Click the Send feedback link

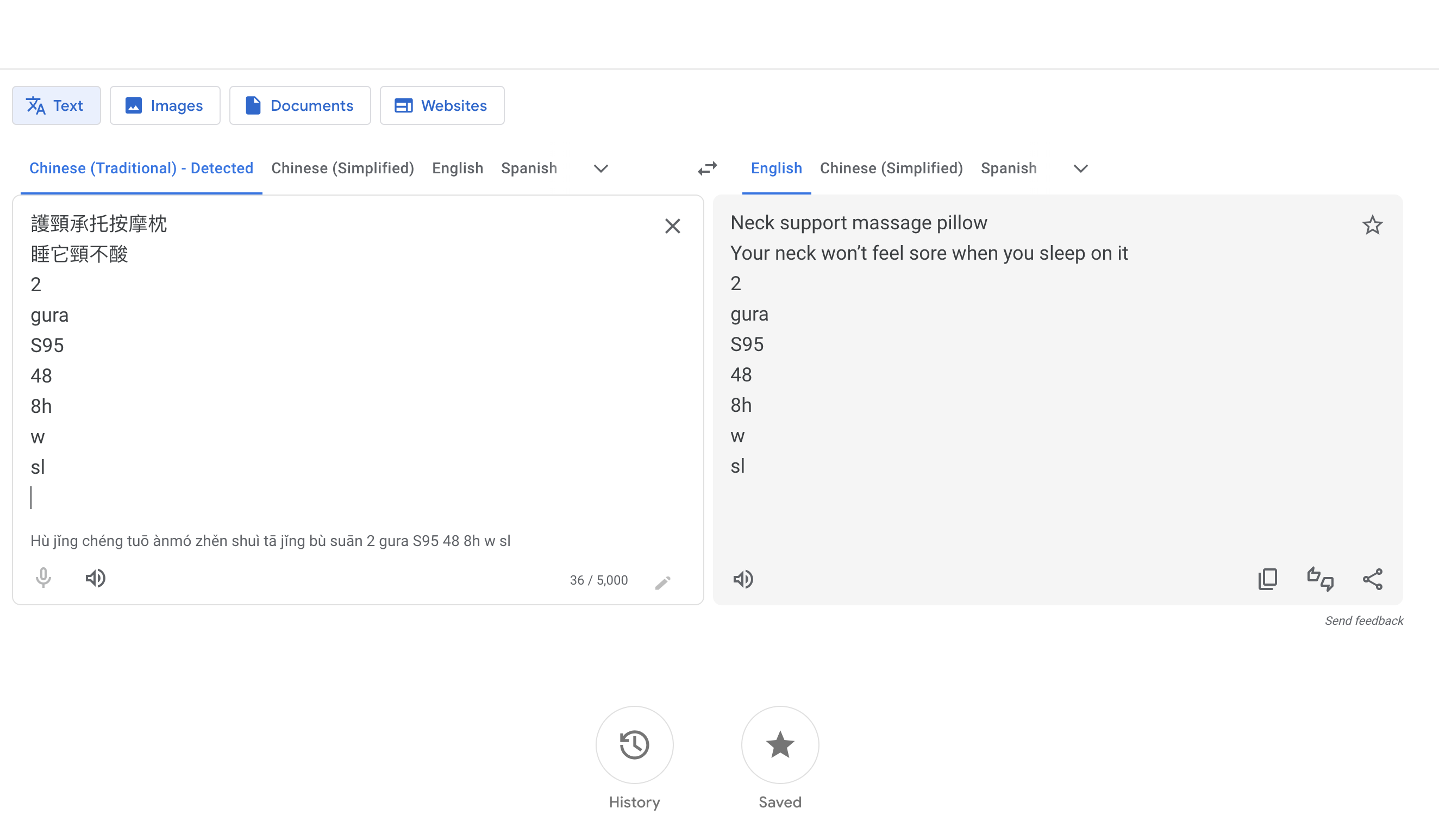[1364, 620]
